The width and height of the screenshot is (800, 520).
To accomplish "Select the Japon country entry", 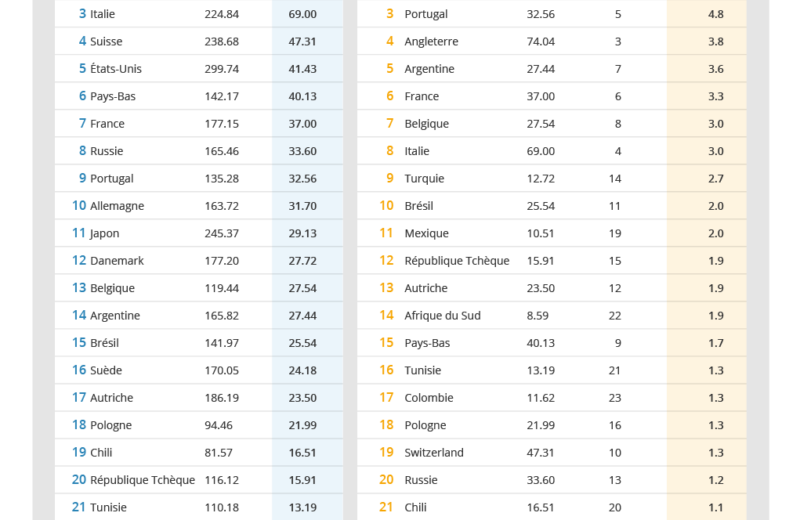I will pyautogui.click(x=105, y=233).
